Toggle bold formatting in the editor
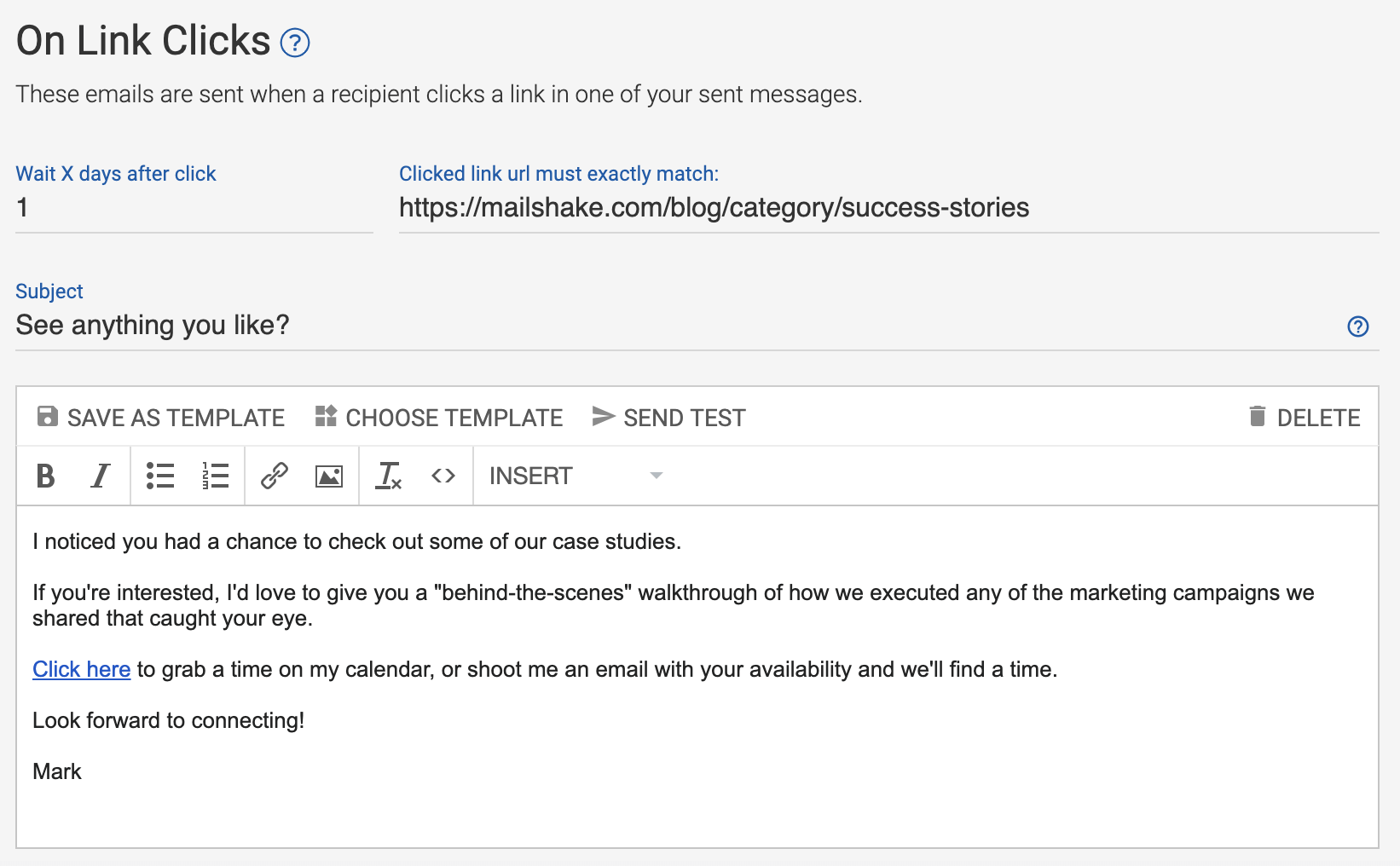Viewport: 1400px width, 866px height. click(46, 476)
